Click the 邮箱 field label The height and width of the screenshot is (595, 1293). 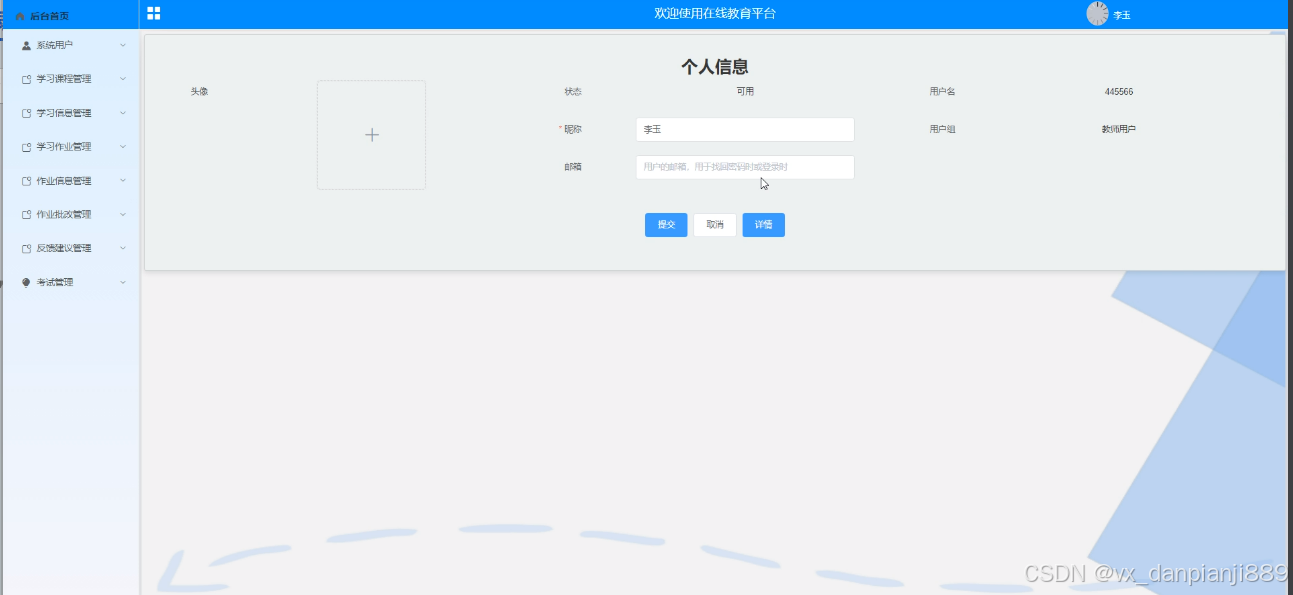click(573, 167)
